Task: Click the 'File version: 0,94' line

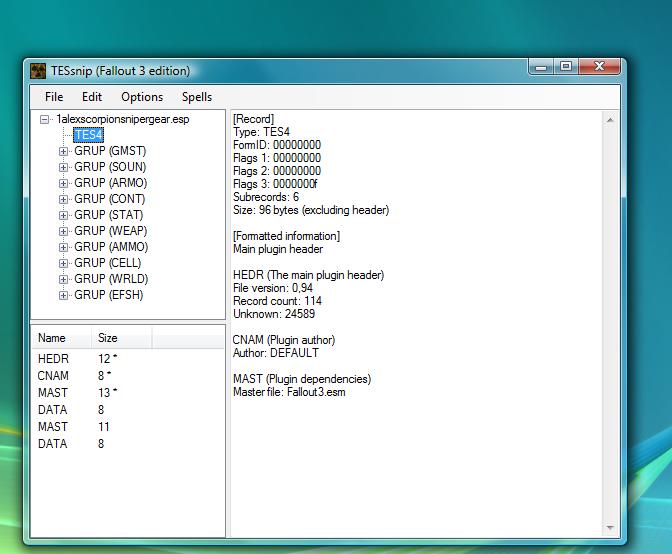Action: click(x=273, y=288)
